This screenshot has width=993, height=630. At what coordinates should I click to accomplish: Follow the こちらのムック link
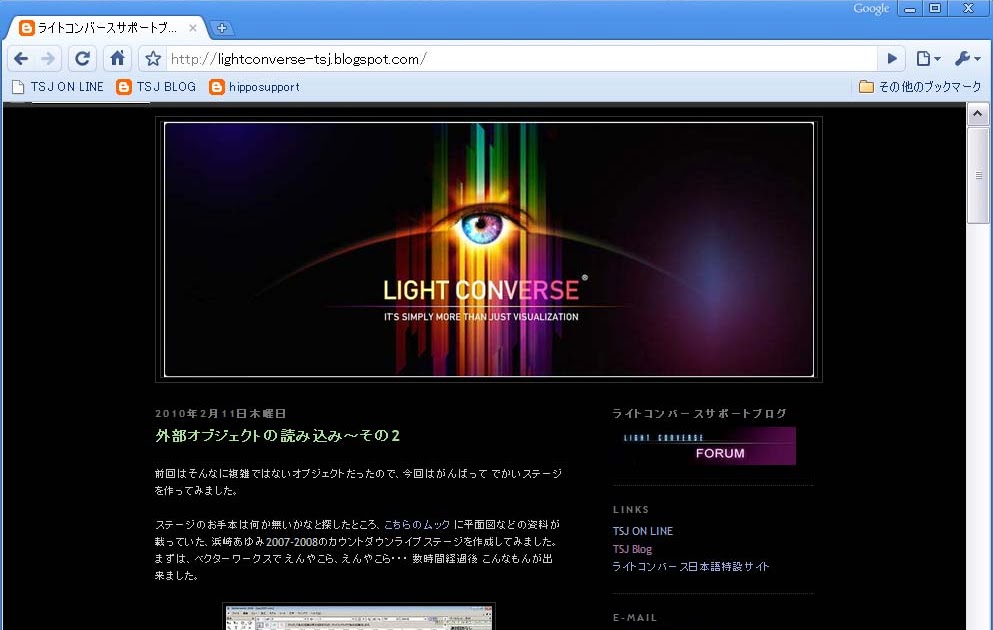417,524
